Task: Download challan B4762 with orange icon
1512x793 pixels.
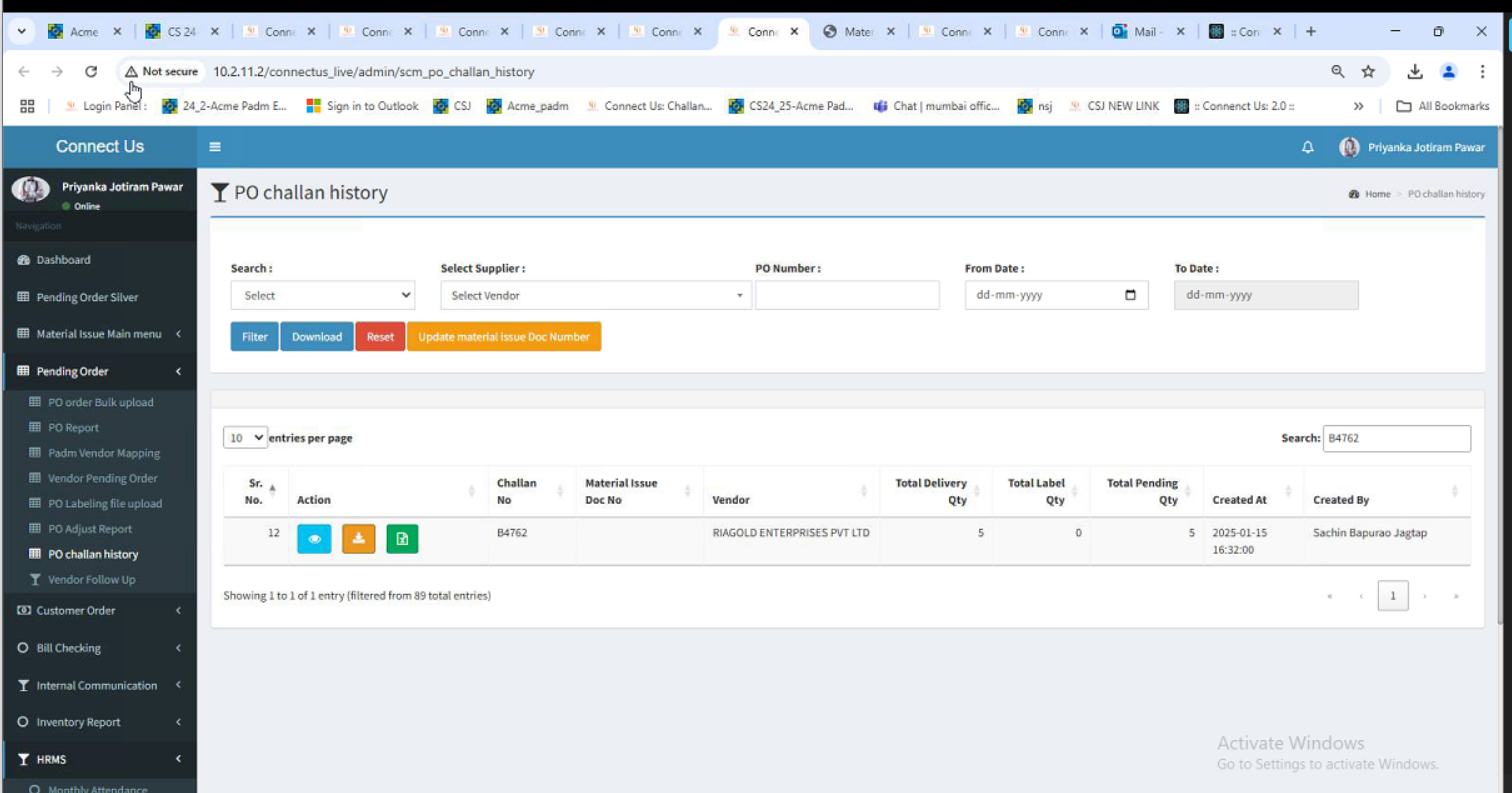Action: [358, 539]
